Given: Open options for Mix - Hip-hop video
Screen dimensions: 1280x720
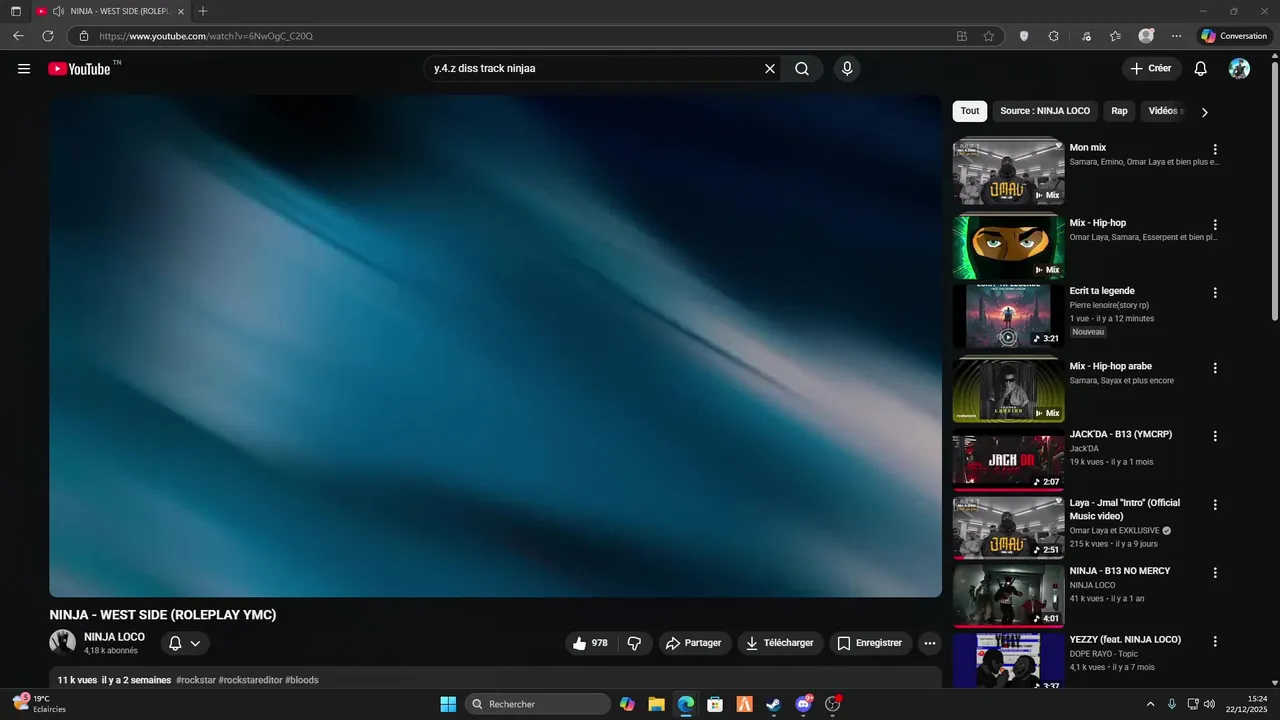Looking at the screenshot, I should pos(1215,225).
